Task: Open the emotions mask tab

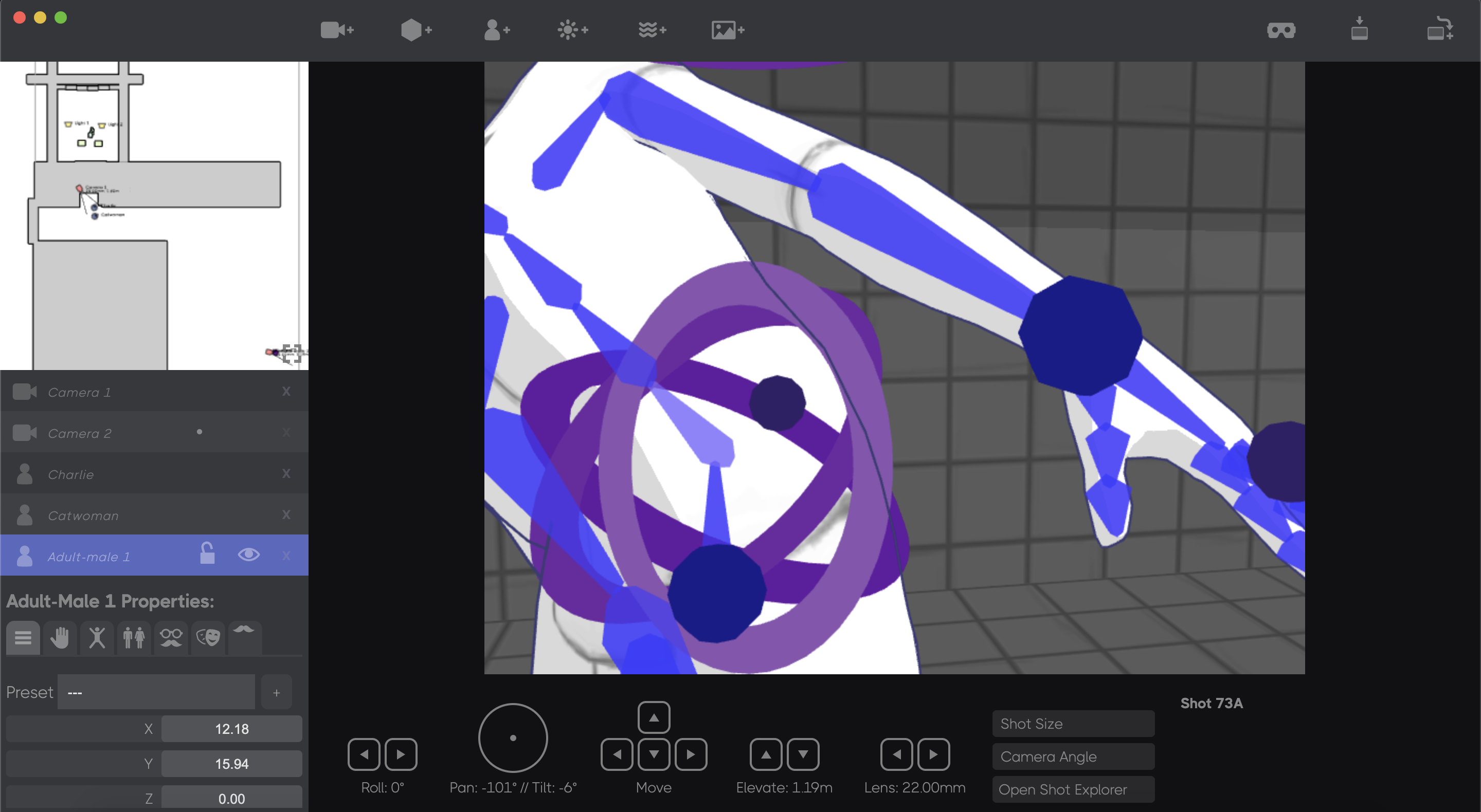Action: point(208,637)
